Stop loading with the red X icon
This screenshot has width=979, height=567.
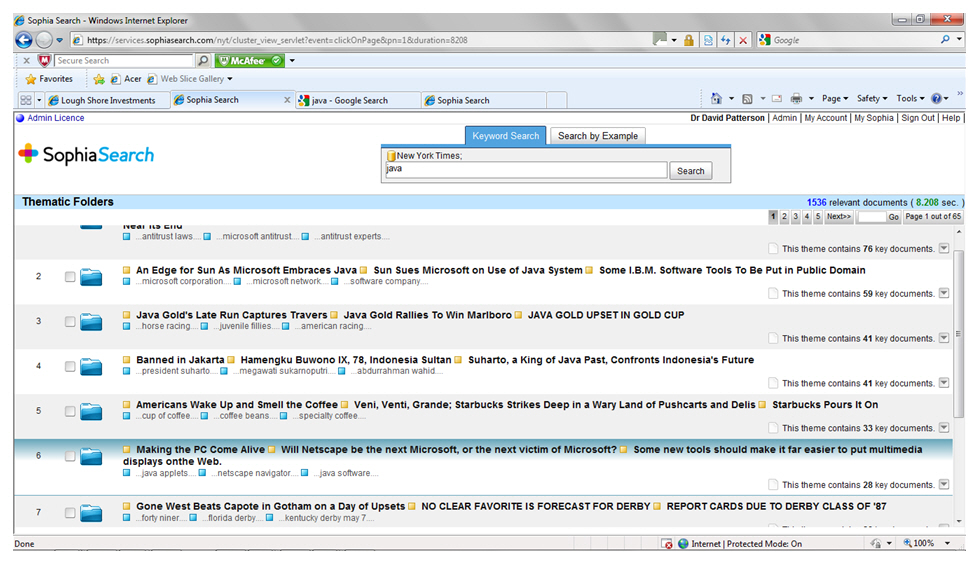tap(743, 40)
